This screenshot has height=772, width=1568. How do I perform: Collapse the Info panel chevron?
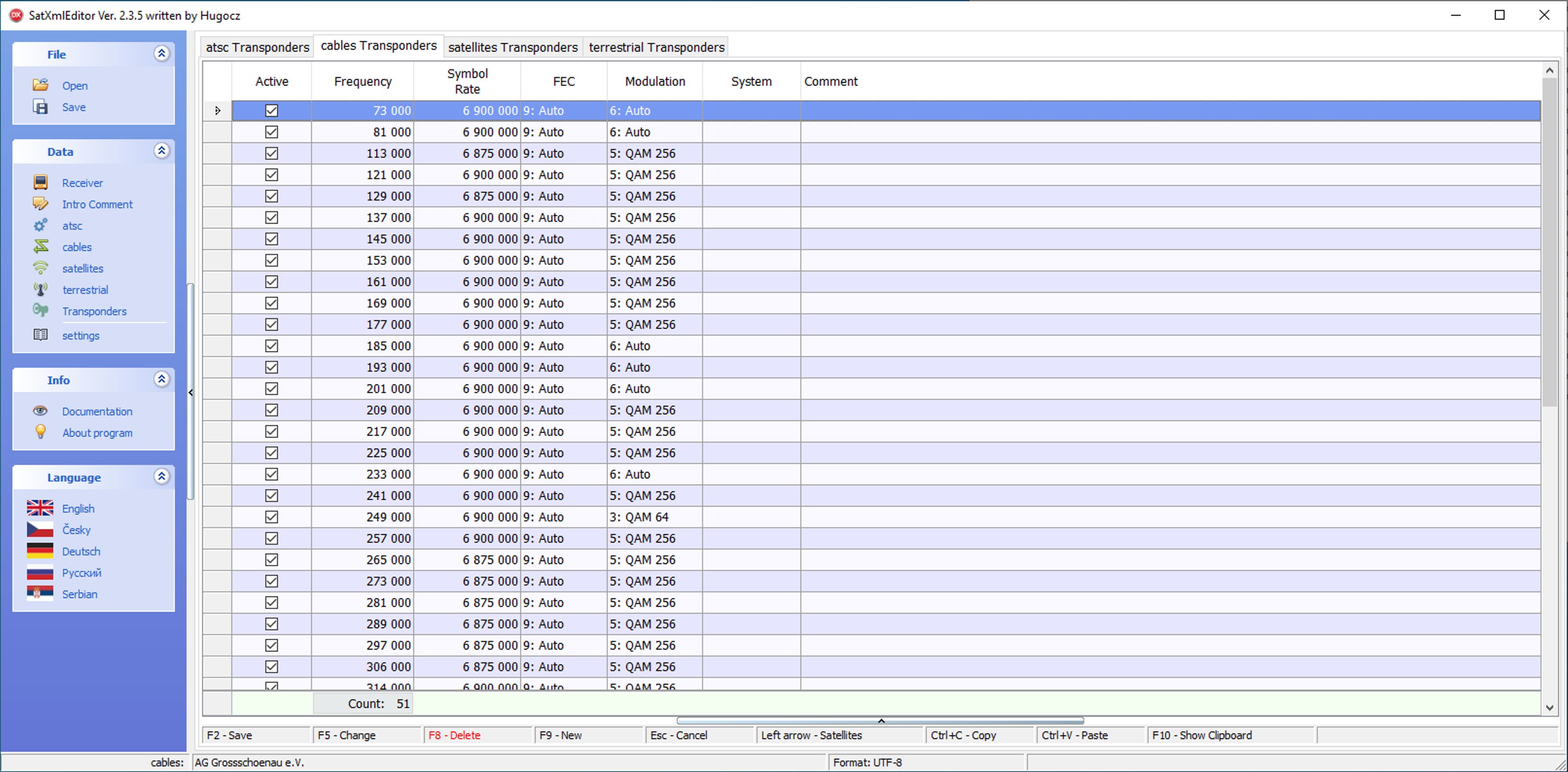pyautogui.click(x=162, y=379)
